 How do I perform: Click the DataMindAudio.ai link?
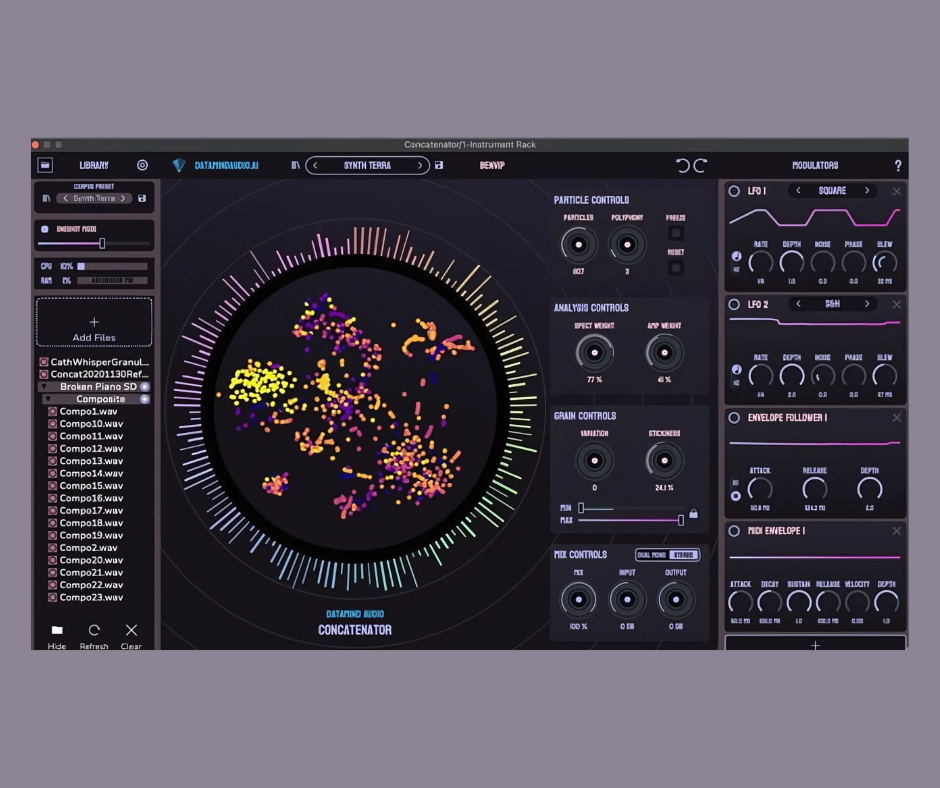click(x=227, y=166)
